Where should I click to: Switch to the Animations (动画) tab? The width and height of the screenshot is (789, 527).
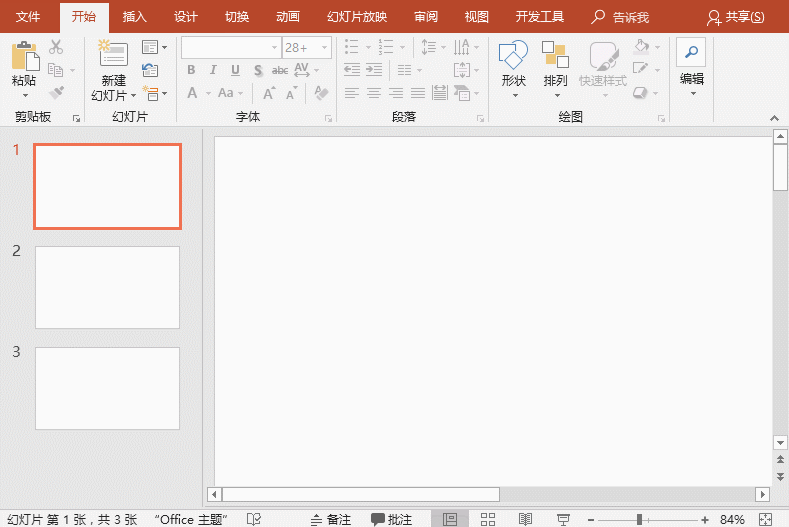pyautogui.click(x=288, y=17)
